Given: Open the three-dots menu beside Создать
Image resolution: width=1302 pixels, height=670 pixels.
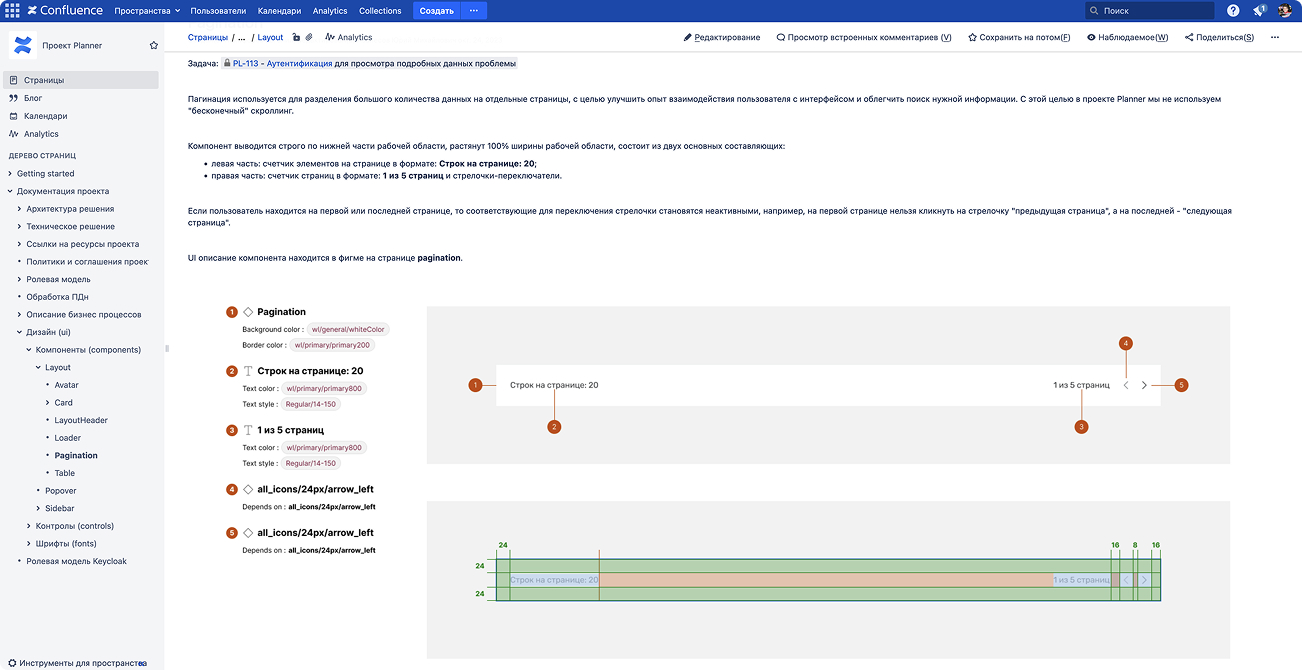Looking at the screenshot, I should (x=473, y=10).
